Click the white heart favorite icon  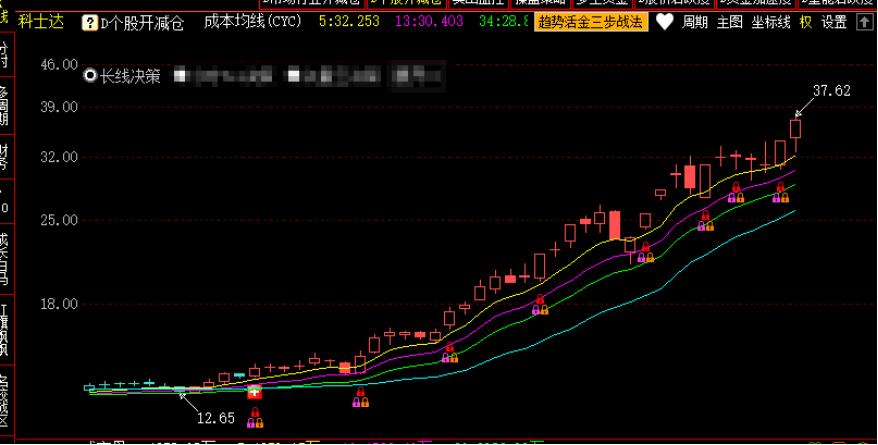[665, 22]
